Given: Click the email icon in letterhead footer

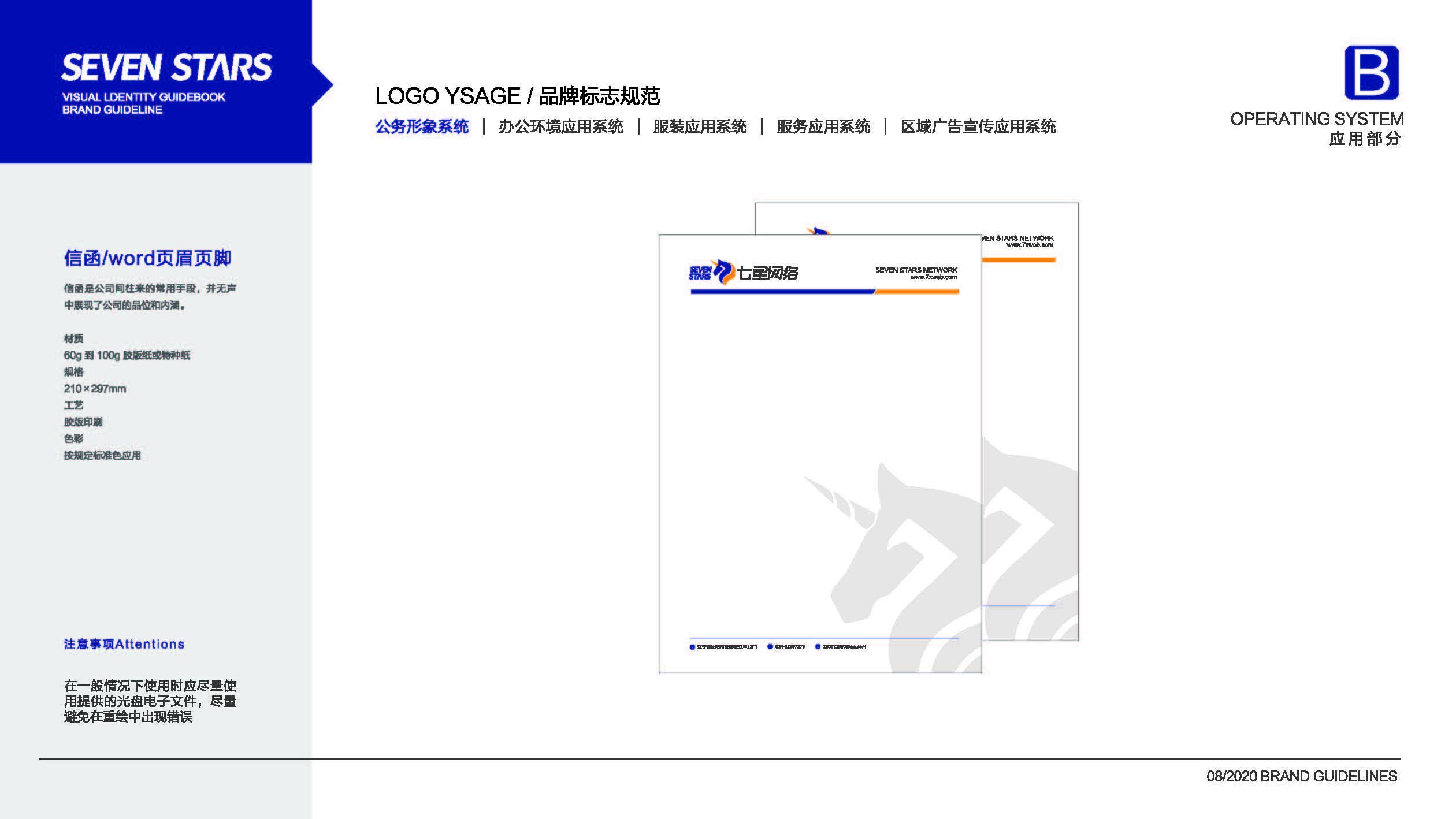Looking at the screenshot, I should 818,647.
